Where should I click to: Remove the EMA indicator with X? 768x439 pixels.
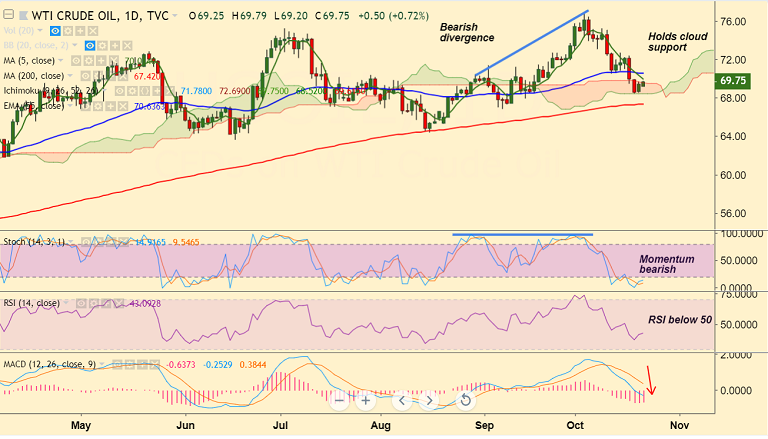pyautogui.click(x=123, y=106)
